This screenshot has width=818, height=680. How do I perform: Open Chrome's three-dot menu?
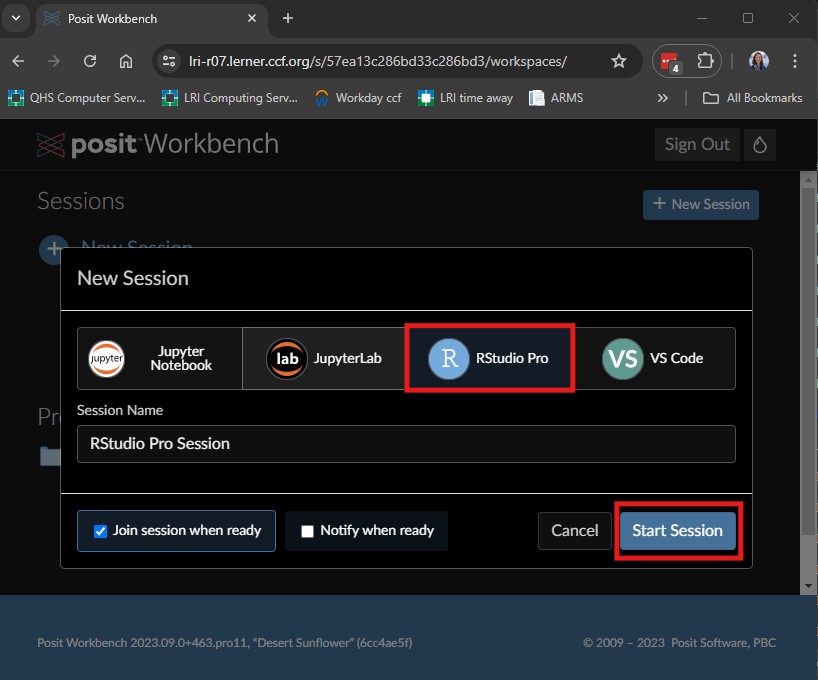(795, 61)
